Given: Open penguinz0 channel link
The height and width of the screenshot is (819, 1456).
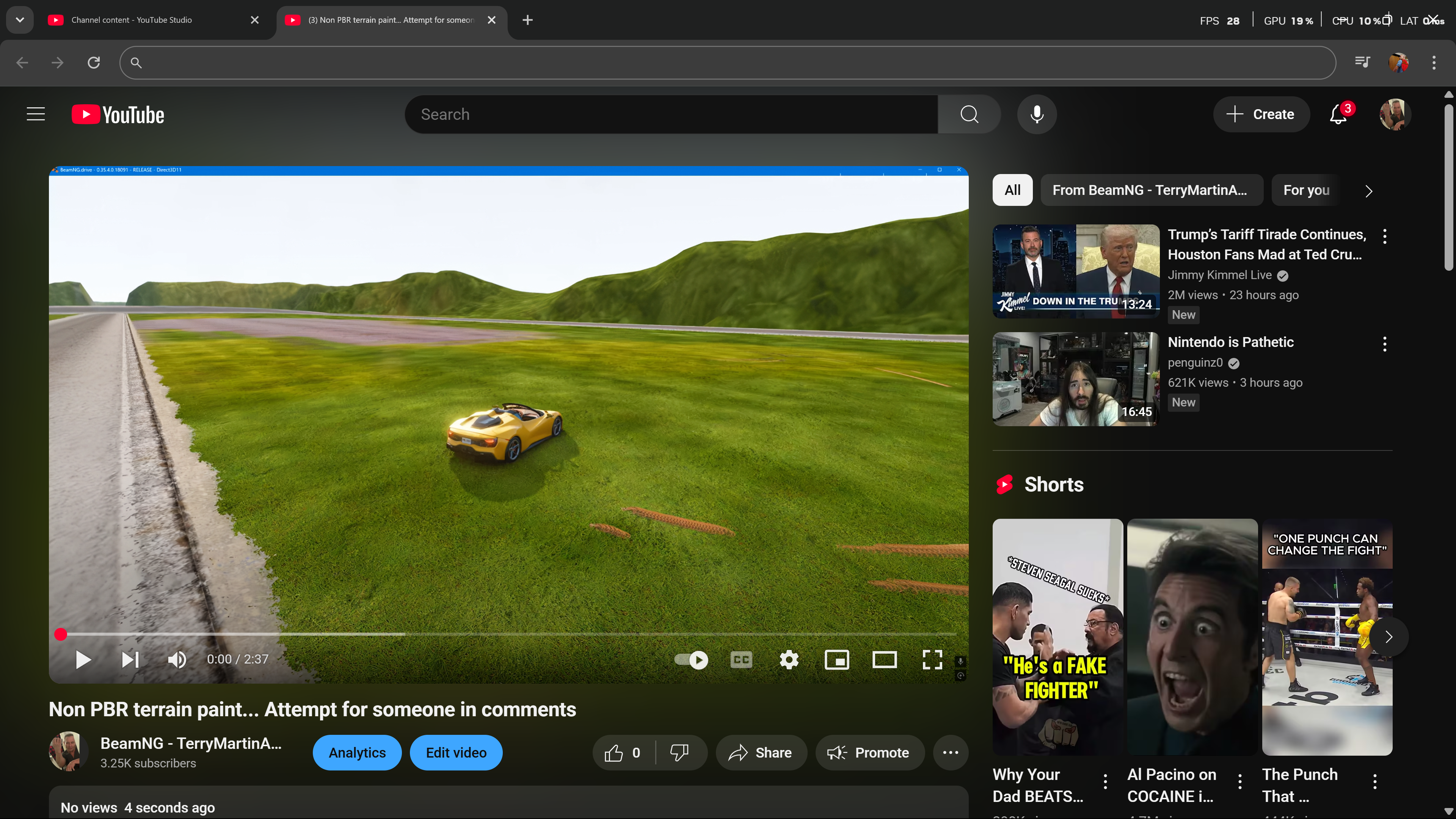Looking at the screenshot, I should pyautogui.click(x=1195, y=362).
